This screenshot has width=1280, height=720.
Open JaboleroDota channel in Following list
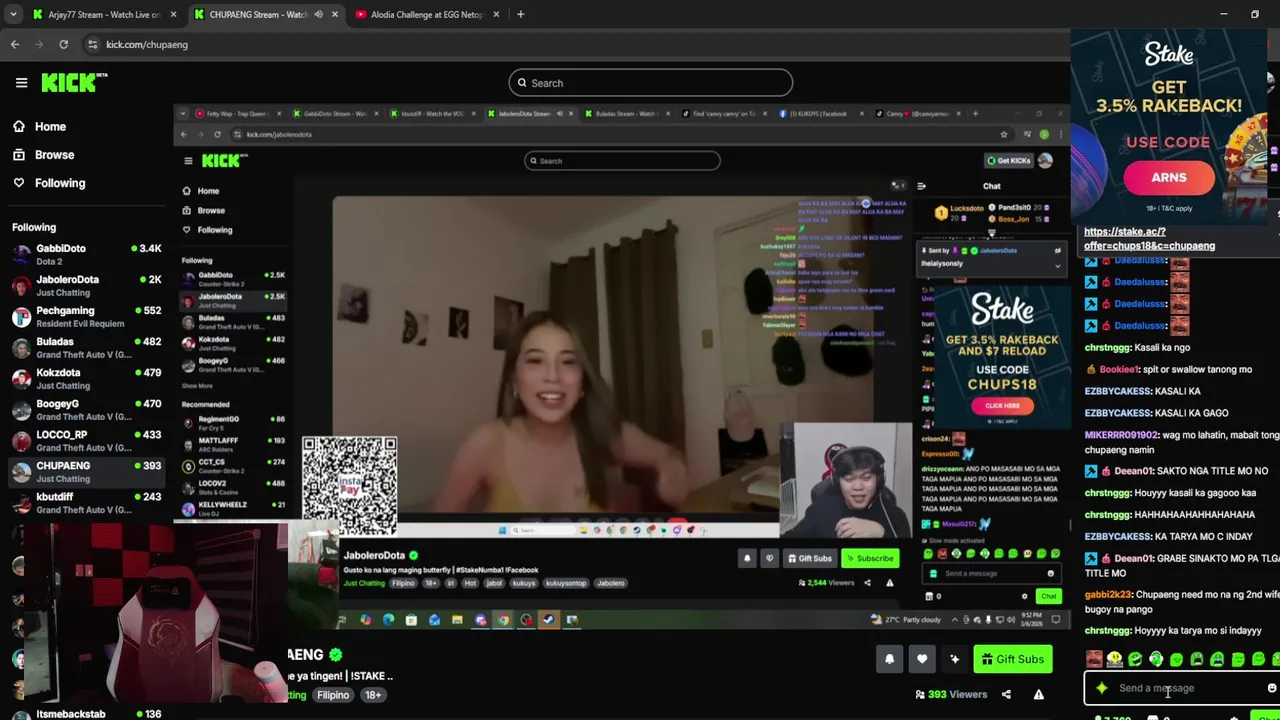85,285
